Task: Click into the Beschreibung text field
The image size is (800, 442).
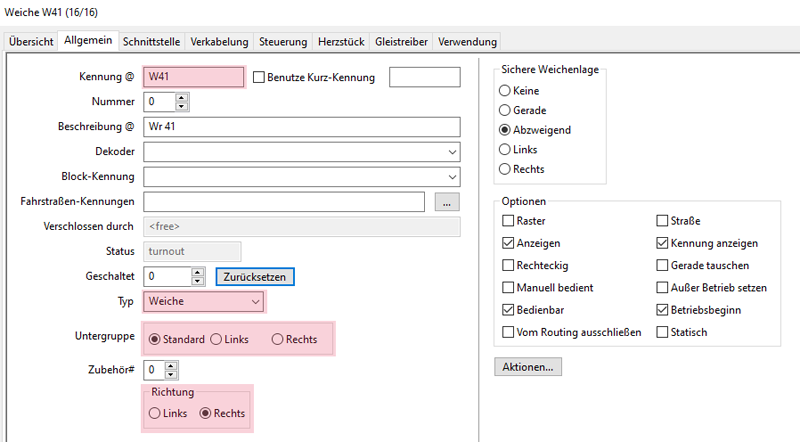Action: click(300, 127)
